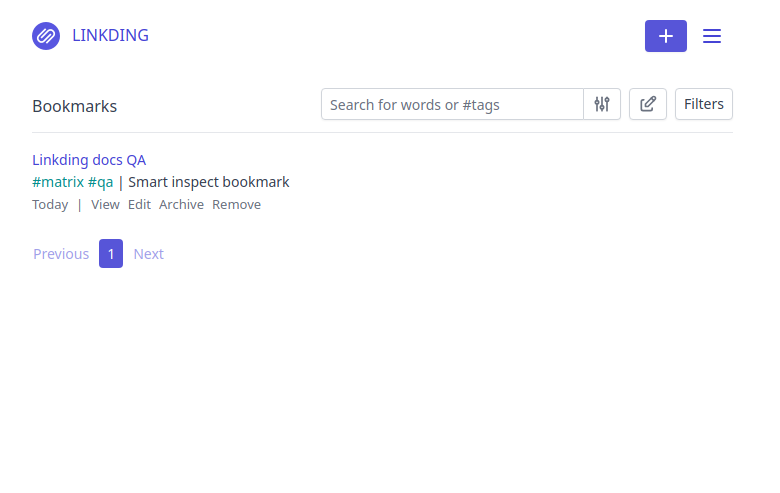The image size is (780, 493).
Task: Open the Filters panel button
Action: pyautogui.click(x=703, y=104)
